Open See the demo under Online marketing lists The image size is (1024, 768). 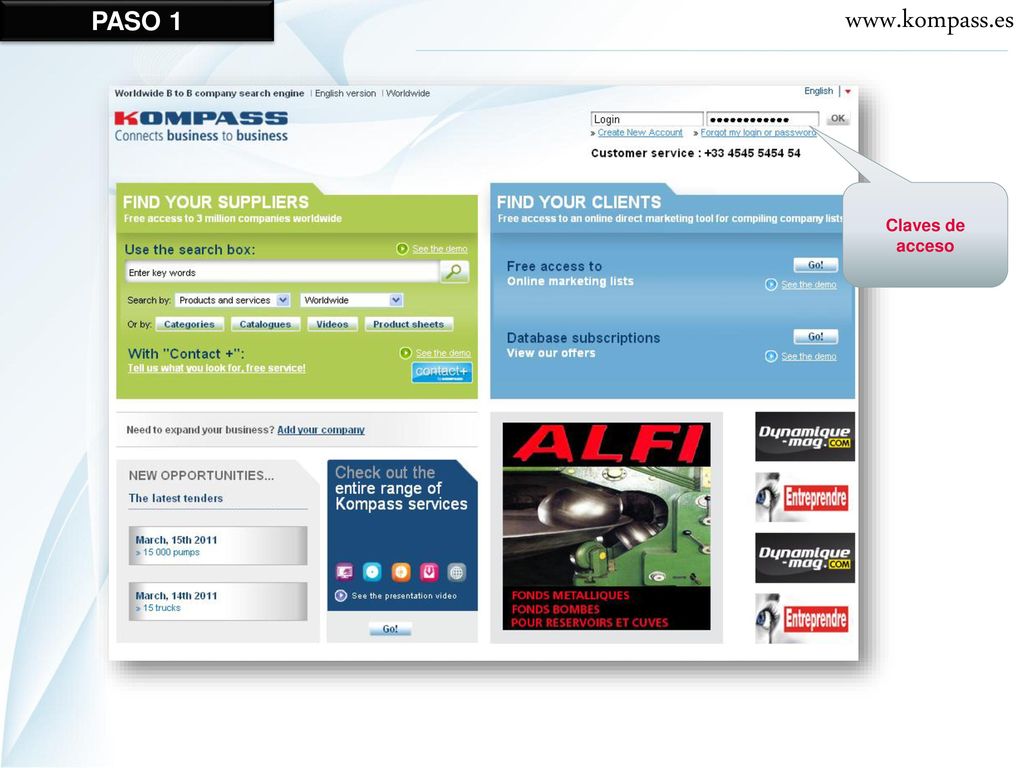coord(809,285)
